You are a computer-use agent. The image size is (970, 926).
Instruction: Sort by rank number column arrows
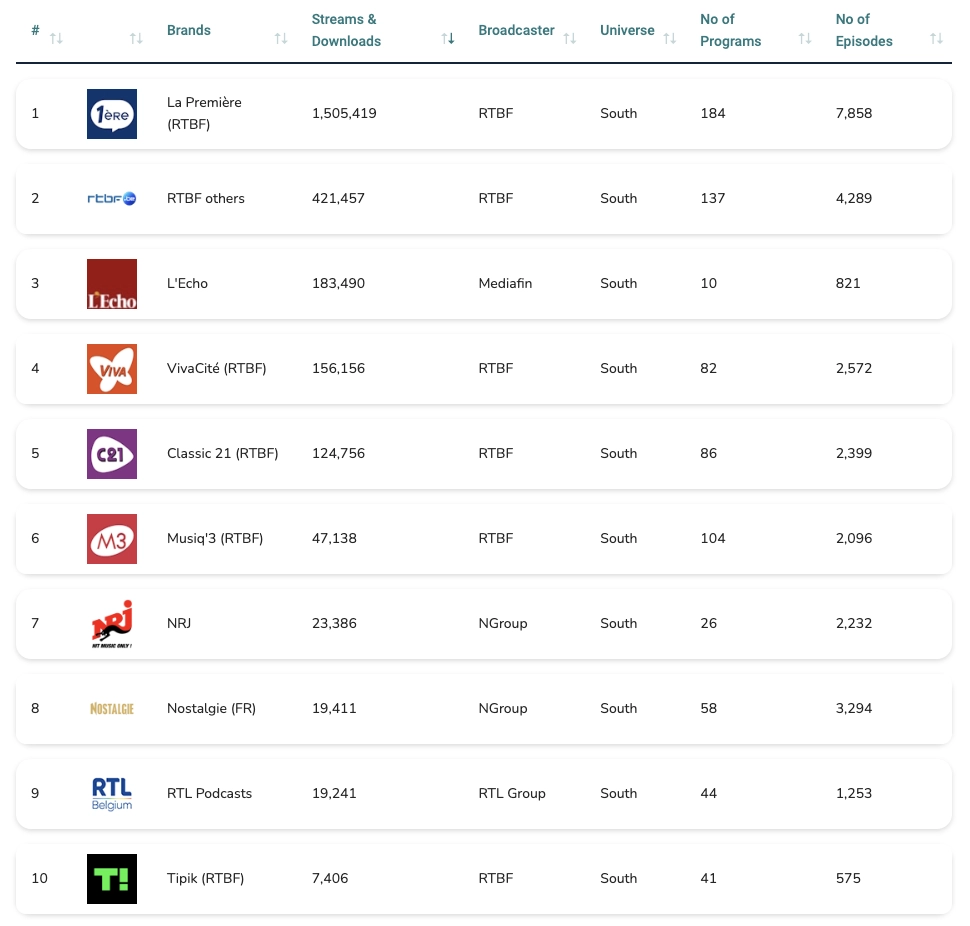(x=56, y=38)
